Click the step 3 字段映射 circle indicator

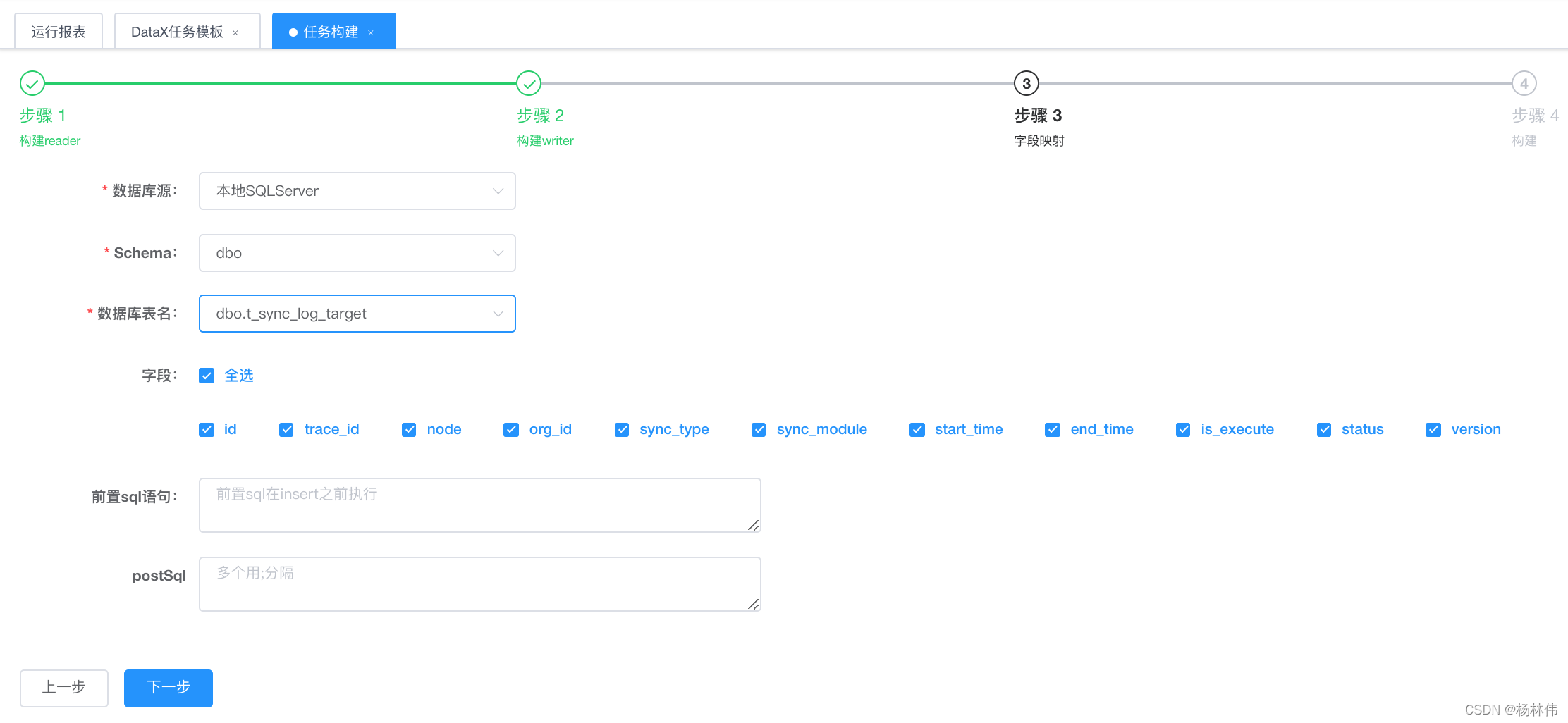(1026, 82)
